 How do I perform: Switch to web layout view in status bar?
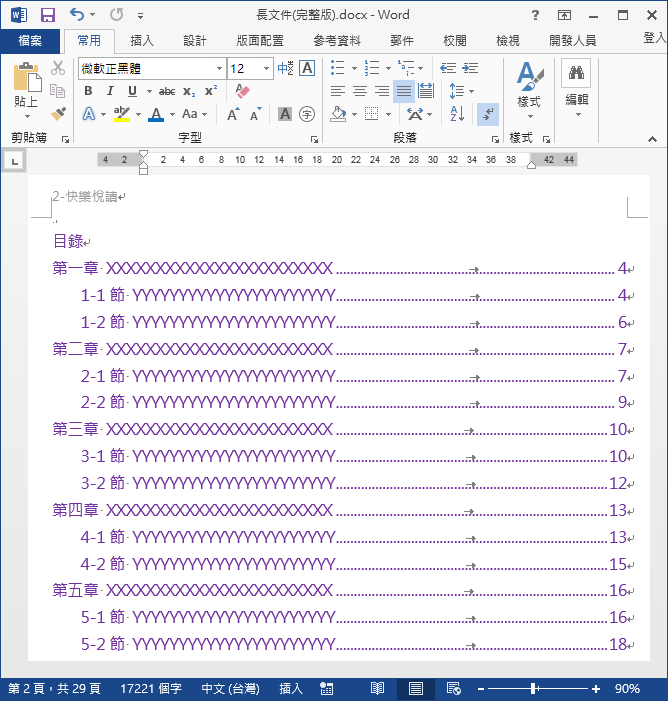(x=453, y=688)
